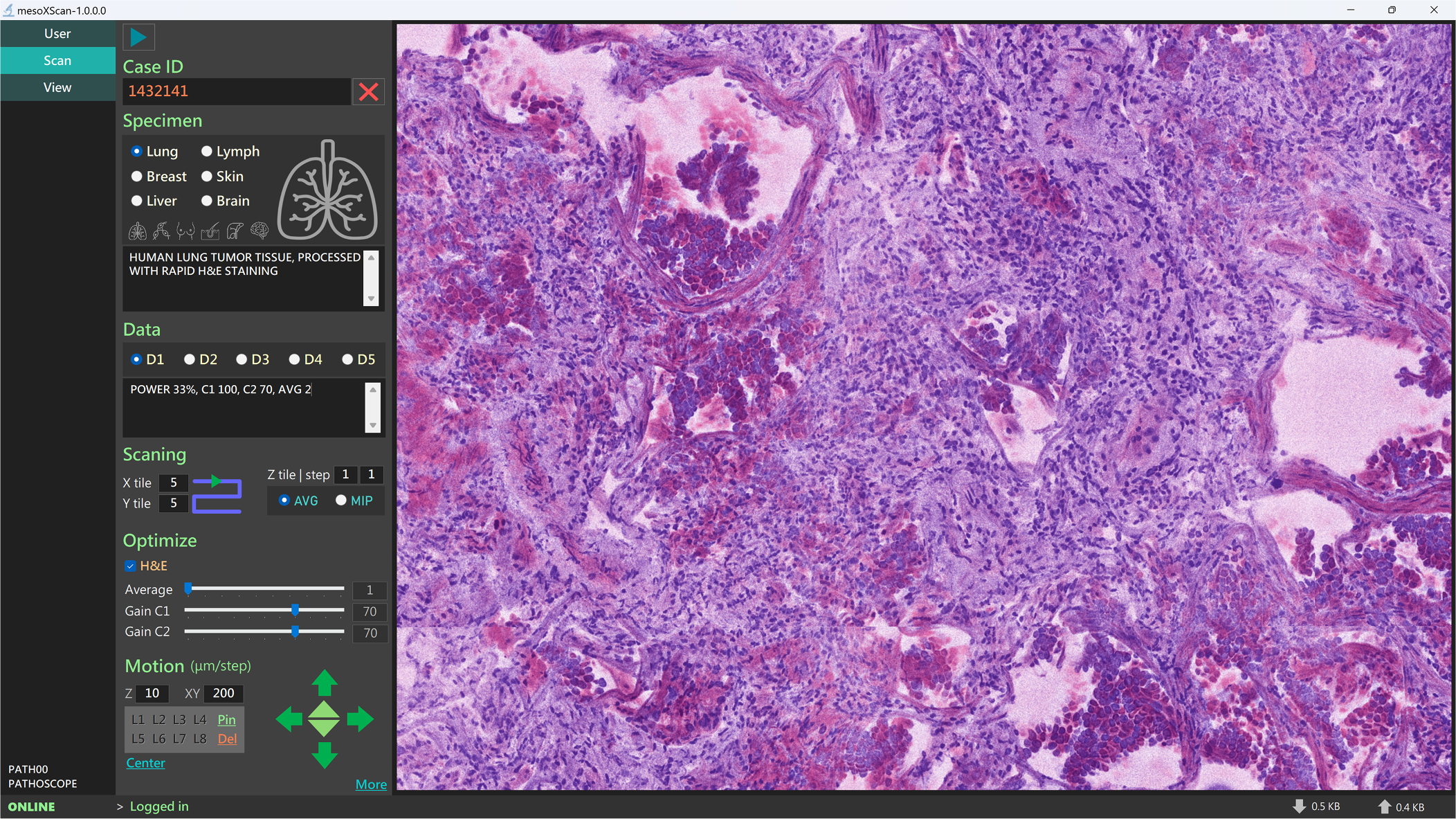Screen dimensions: 1456x819
Task: Click the Case ID input field
Action: (237, 91)
